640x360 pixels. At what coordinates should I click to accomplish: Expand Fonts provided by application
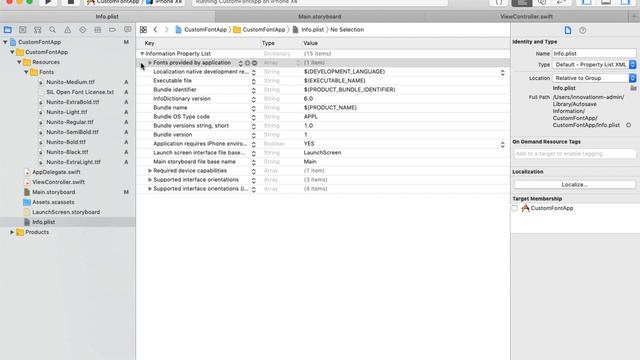pyautogui.click(x=150, y=63)
